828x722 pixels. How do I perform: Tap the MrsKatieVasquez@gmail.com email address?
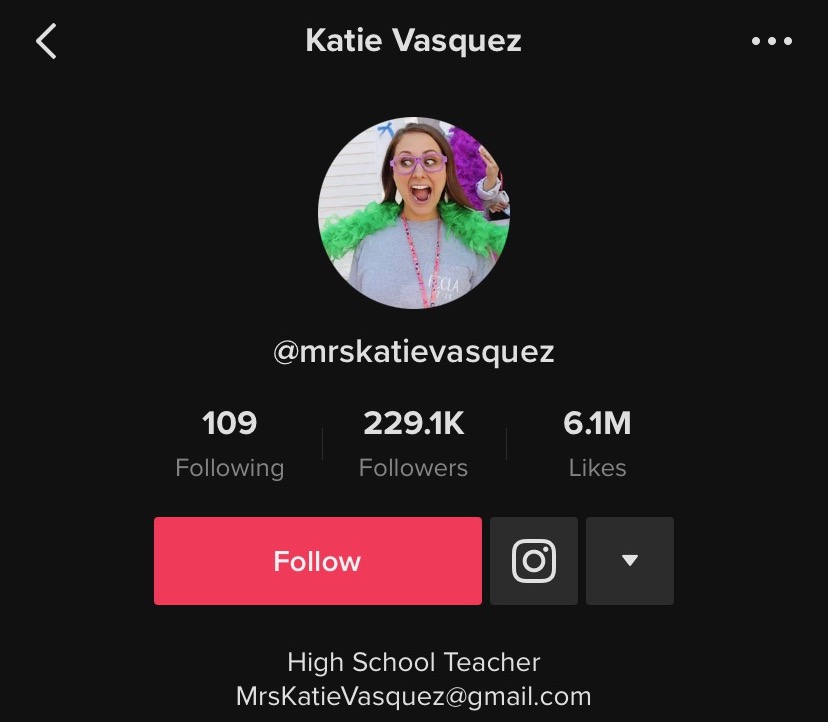[413, 696]
